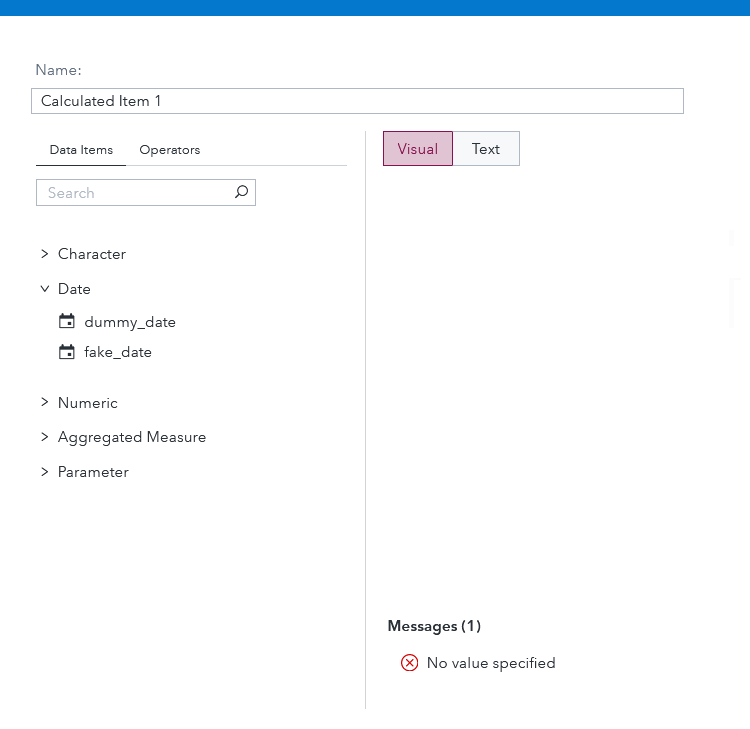Viewport: 750px width, 729px height.
Task: Switch to Text editor mode
Action: coord(486,149)
